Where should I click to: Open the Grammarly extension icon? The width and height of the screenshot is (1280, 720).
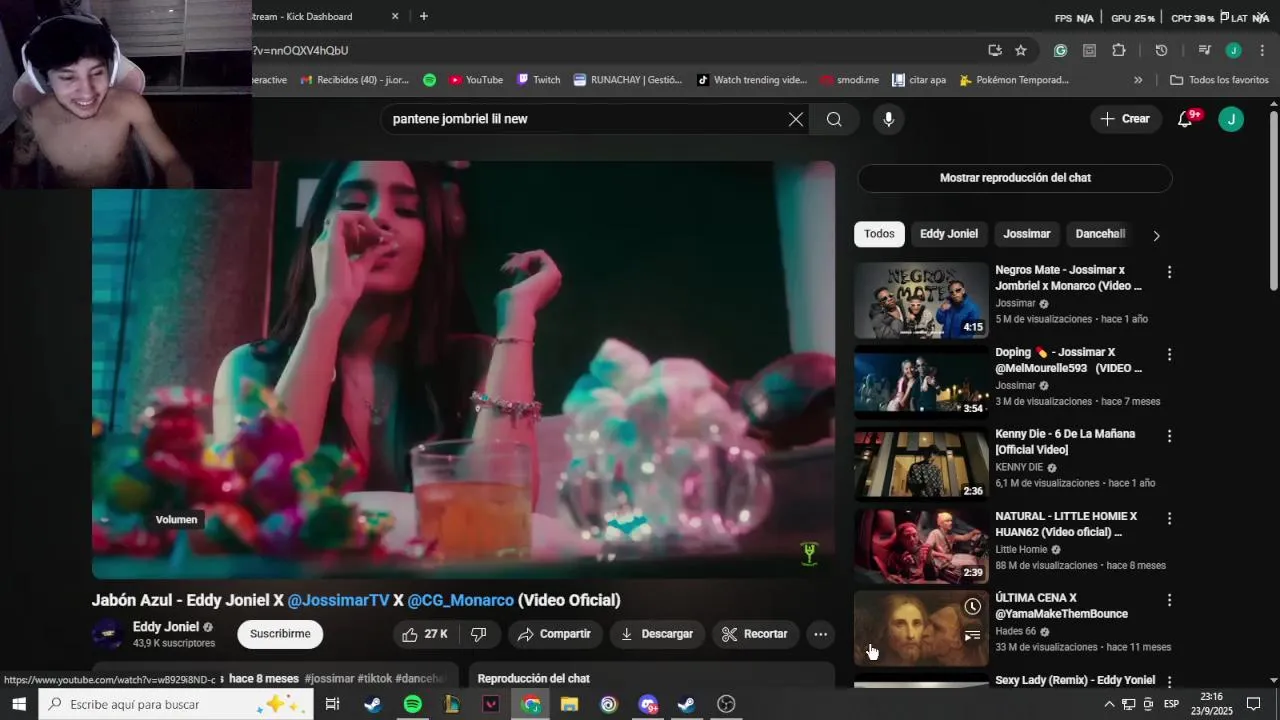[1060, 50]
